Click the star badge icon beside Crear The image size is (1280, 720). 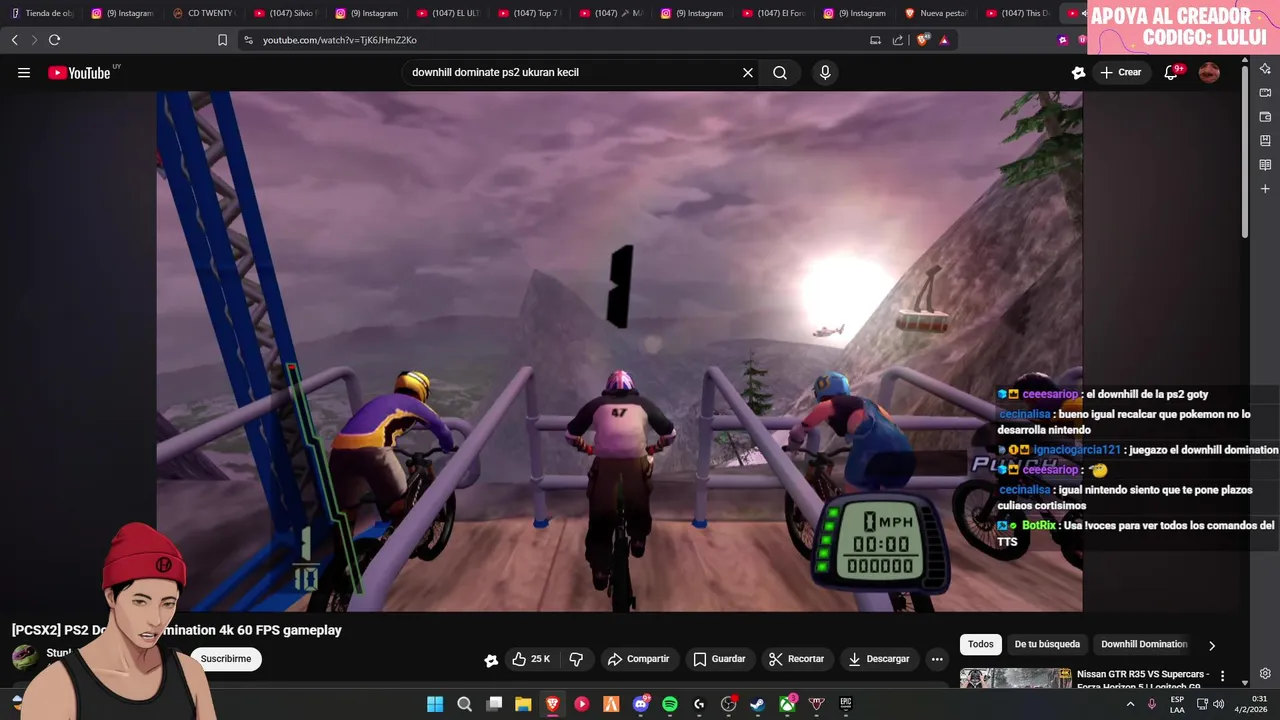coord(1078,72)
